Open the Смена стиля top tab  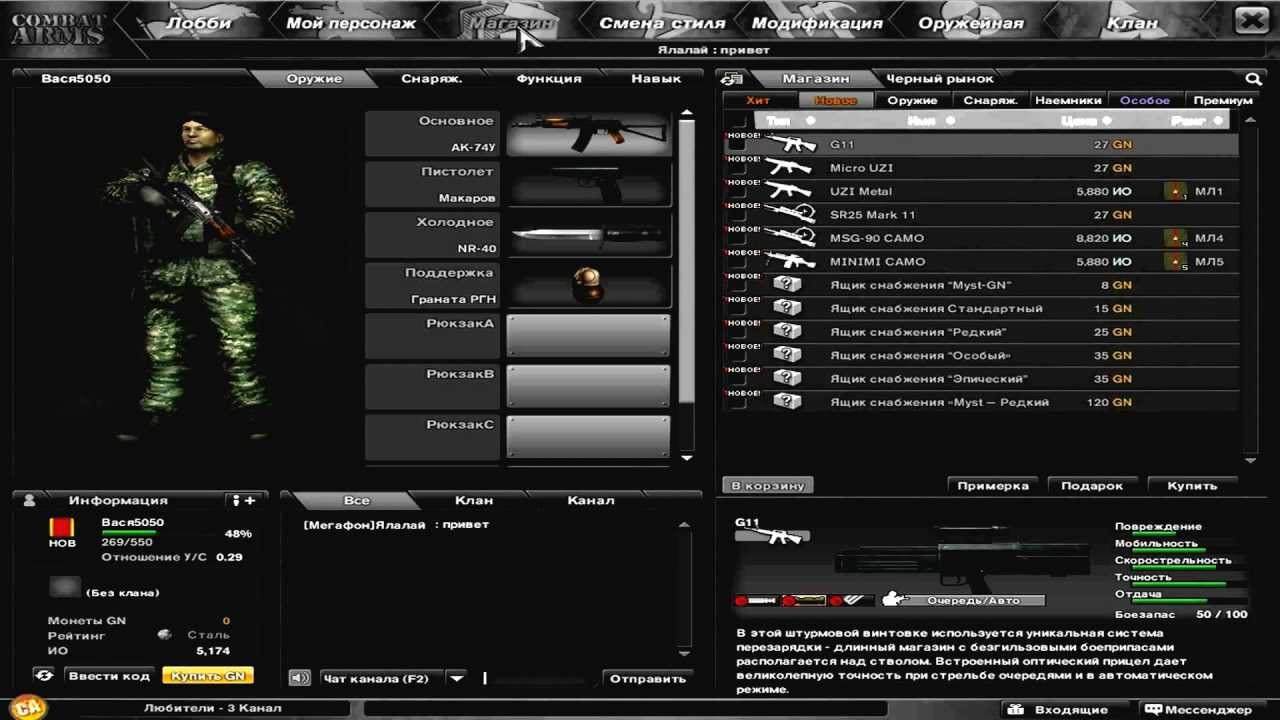[x=662, y=23]
